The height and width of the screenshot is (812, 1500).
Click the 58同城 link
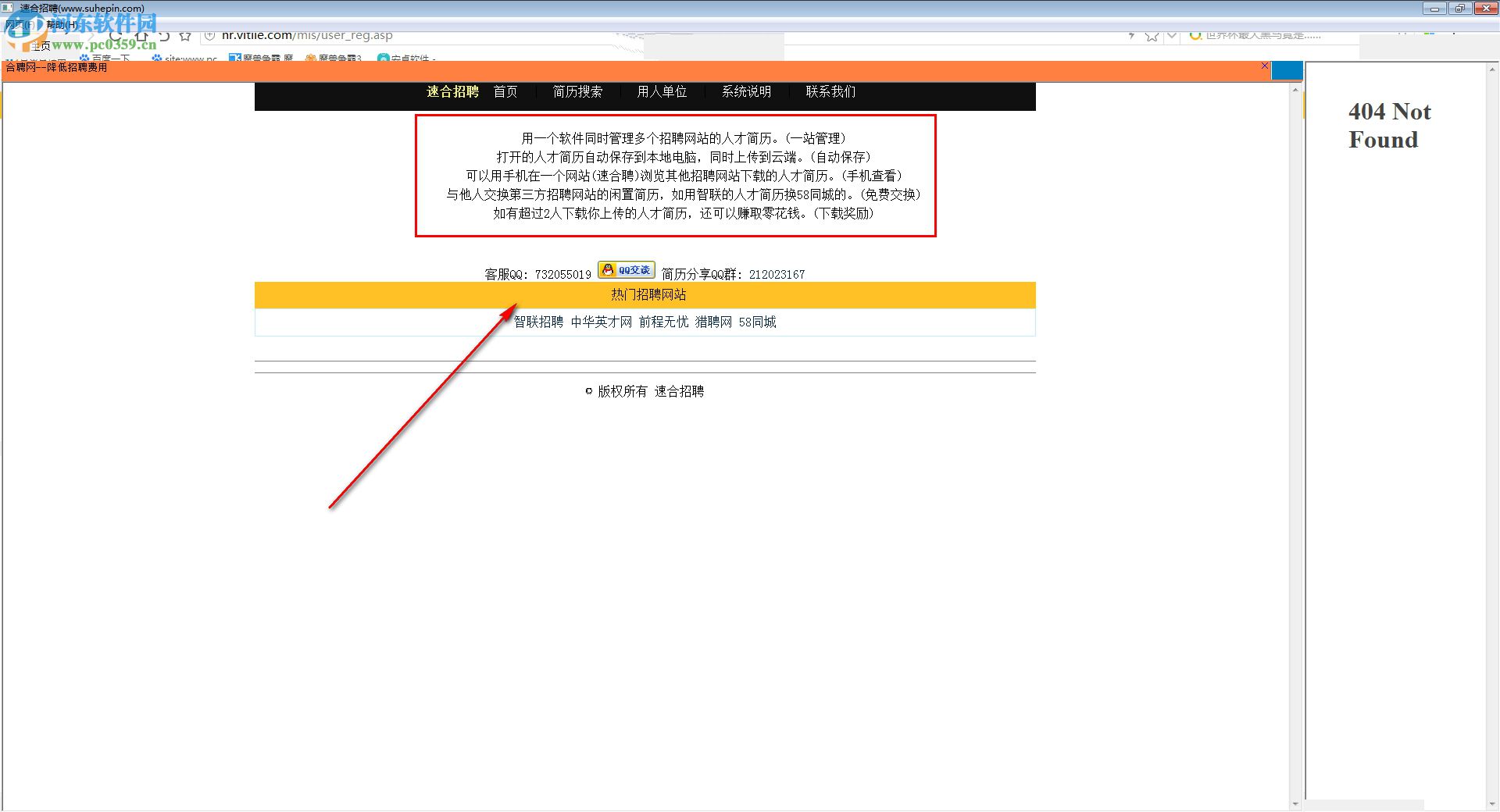click(x=757, y=322)
